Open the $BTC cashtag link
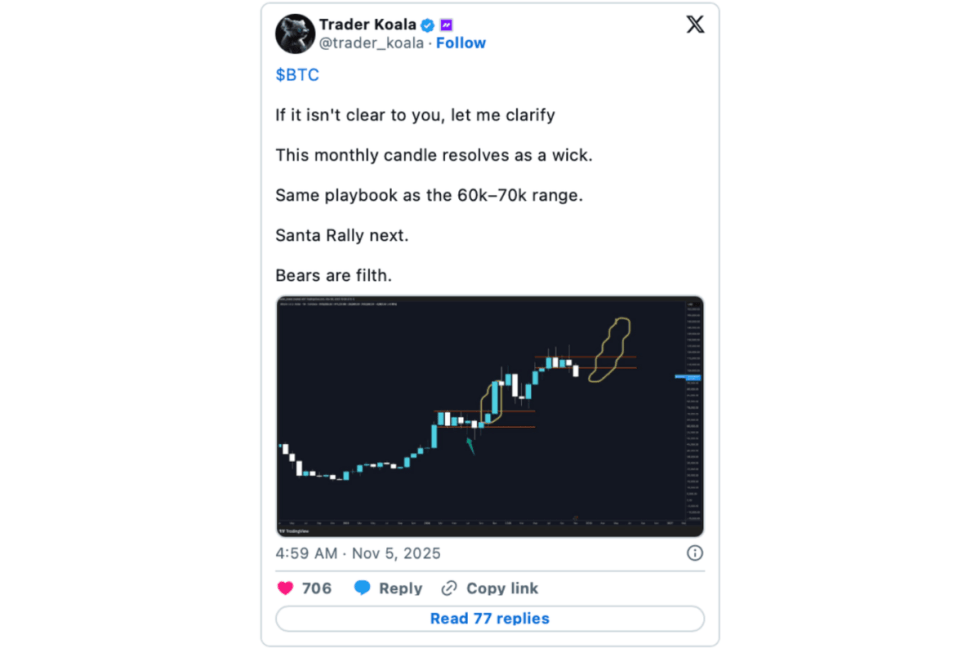 click(297, 74)
